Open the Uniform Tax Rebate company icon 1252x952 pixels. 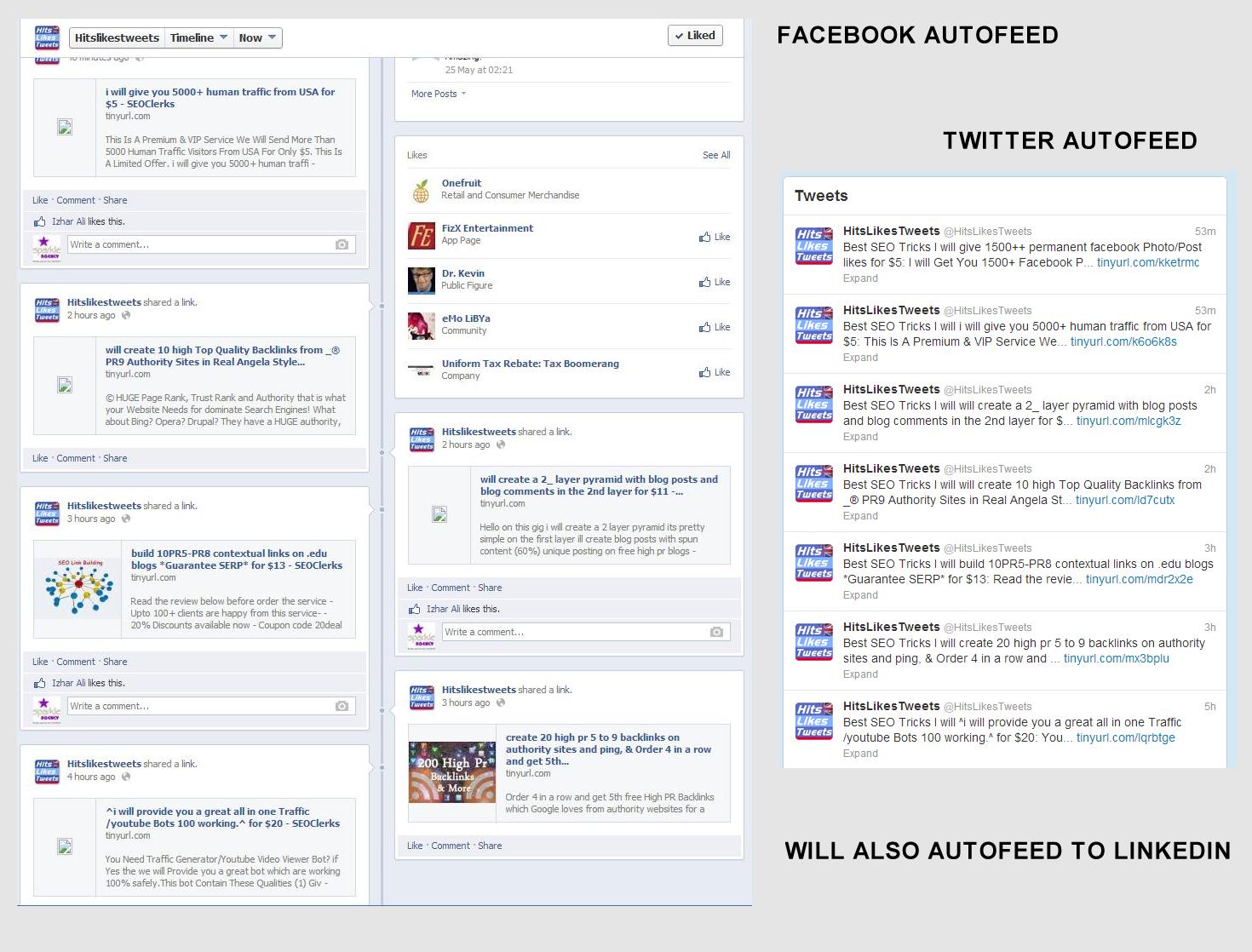coord(421,370)
